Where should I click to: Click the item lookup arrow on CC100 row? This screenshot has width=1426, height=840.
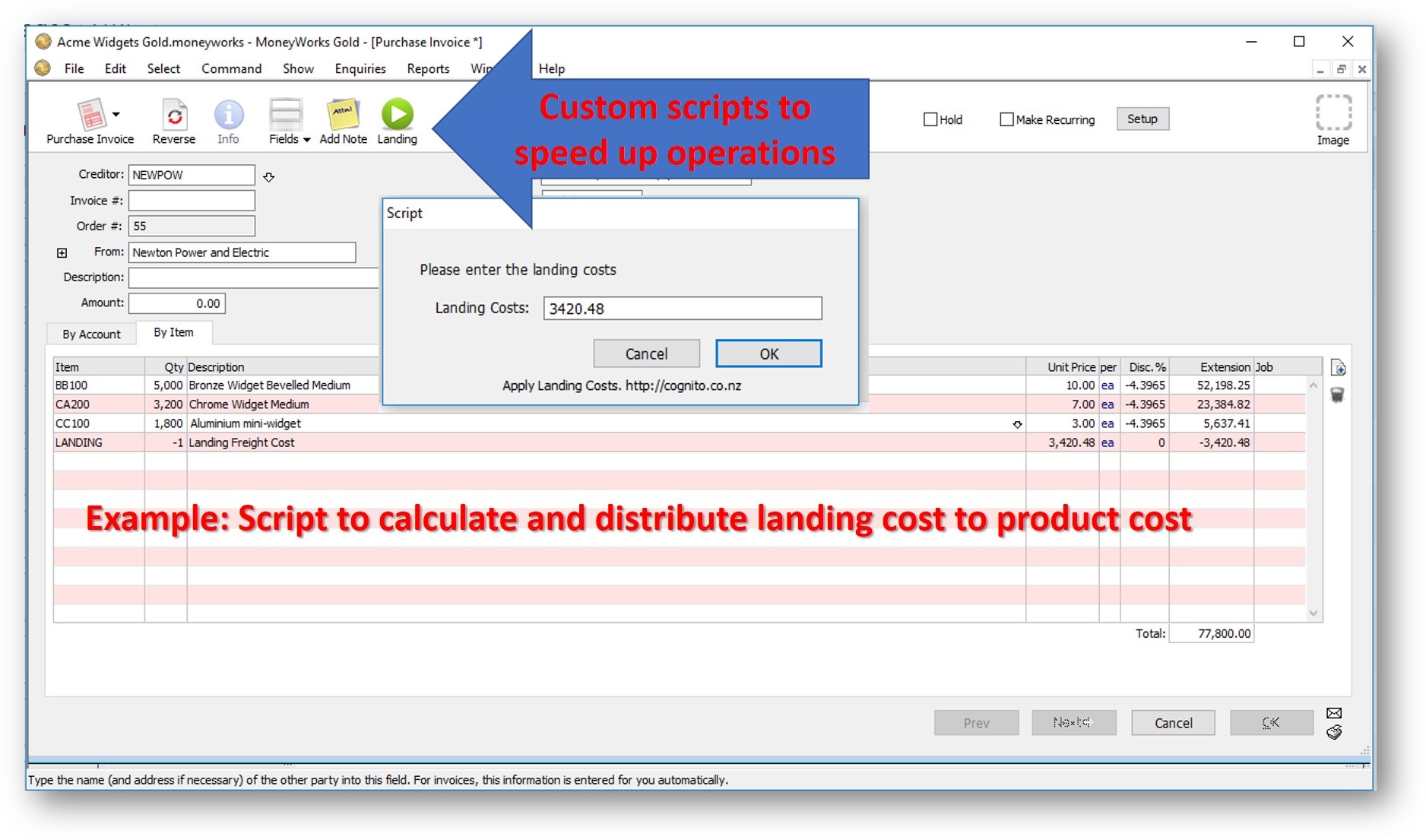click(1017, 424)
